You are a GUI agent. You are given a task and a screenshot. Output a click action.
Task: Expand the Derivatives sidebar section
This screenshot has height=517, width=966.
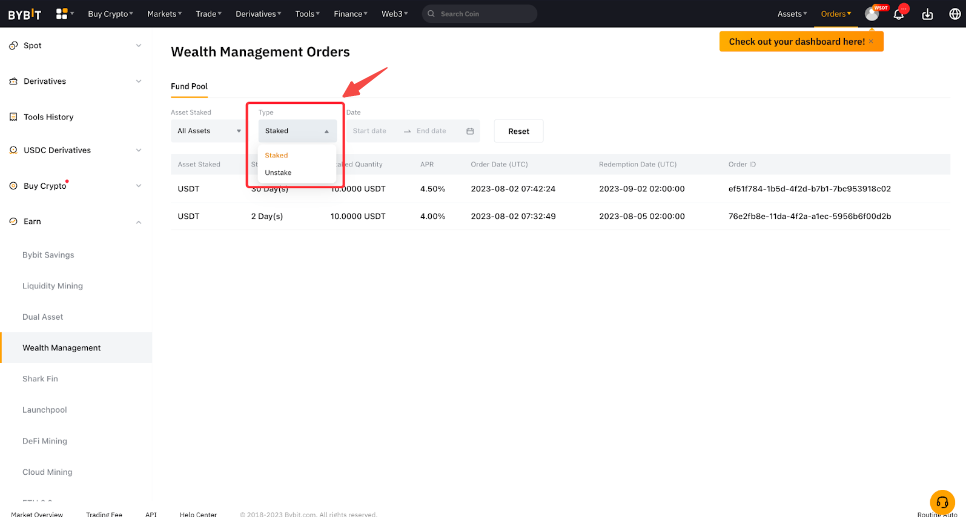[139, 81]
